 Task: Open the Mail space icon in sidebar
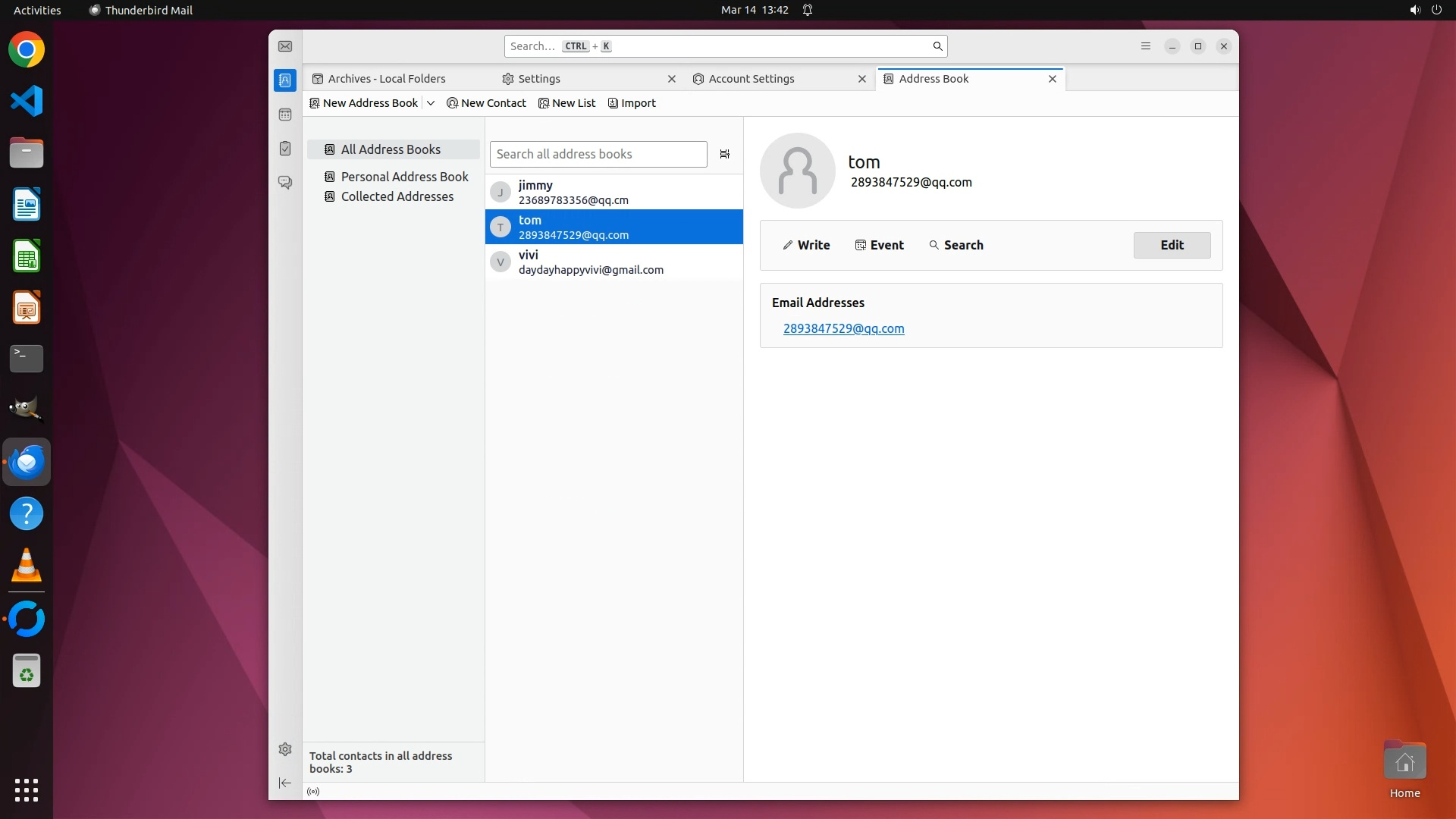tap(285, 46)
